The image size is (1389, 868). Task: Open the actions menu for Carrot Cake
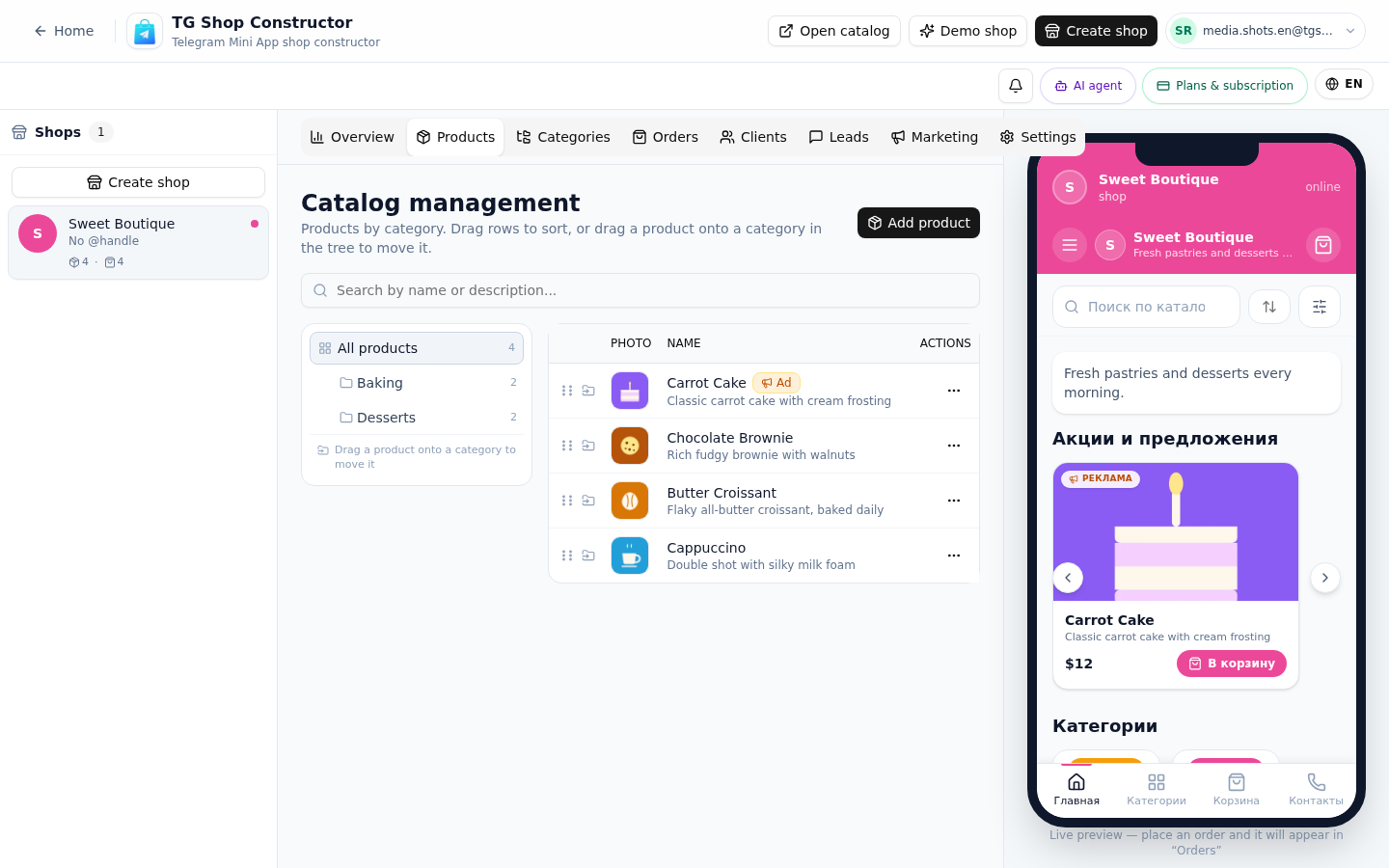pyautogui.click(x=954, y=391)
